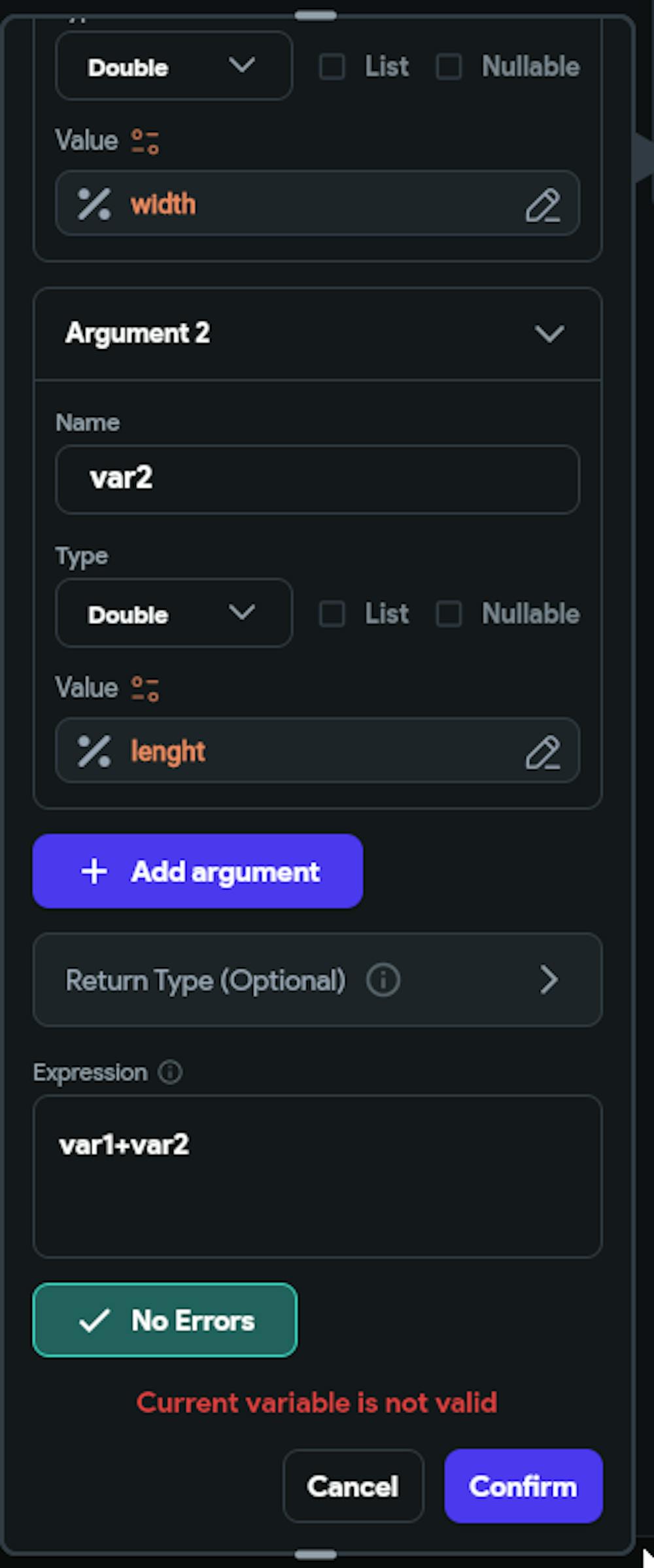The height and width of the screenshot is (1568, 654).
Task: Click the variable binding icon next to width
Action: (x=94, y=205)
